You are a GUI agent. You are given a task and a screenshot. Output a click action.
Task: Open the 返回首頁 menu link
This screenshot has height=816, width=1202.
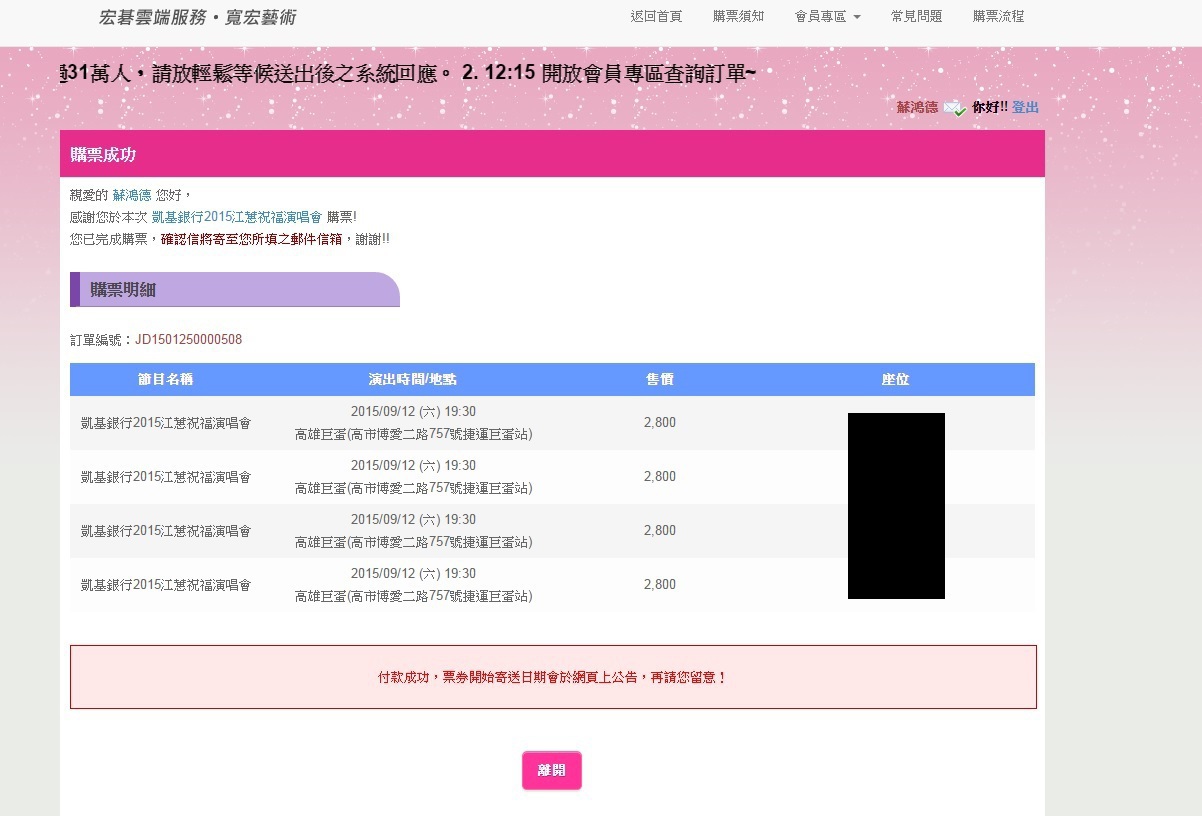coord(656,17)
